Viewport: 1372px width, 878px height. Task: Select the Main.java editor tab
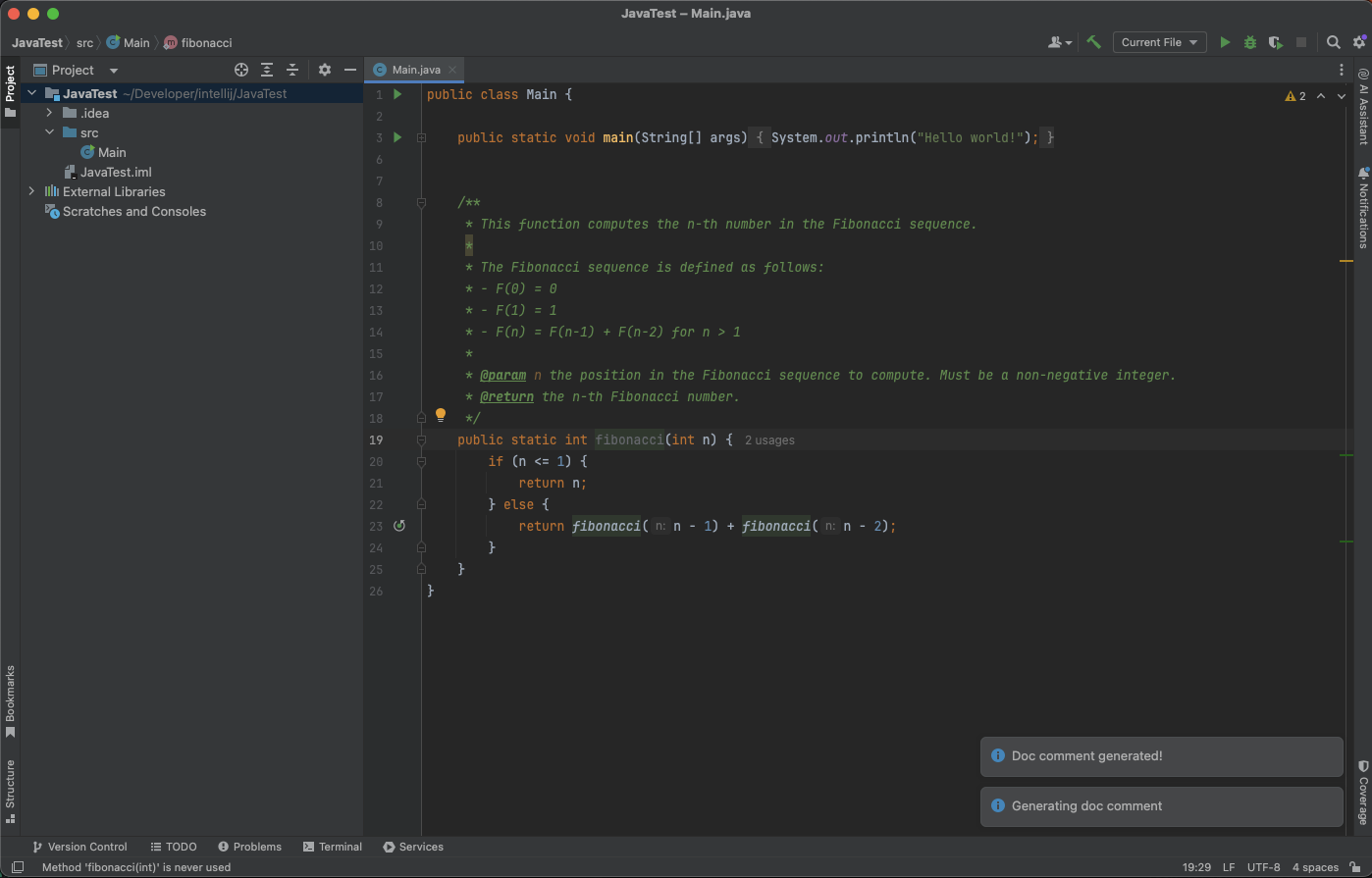click(415, 70)
